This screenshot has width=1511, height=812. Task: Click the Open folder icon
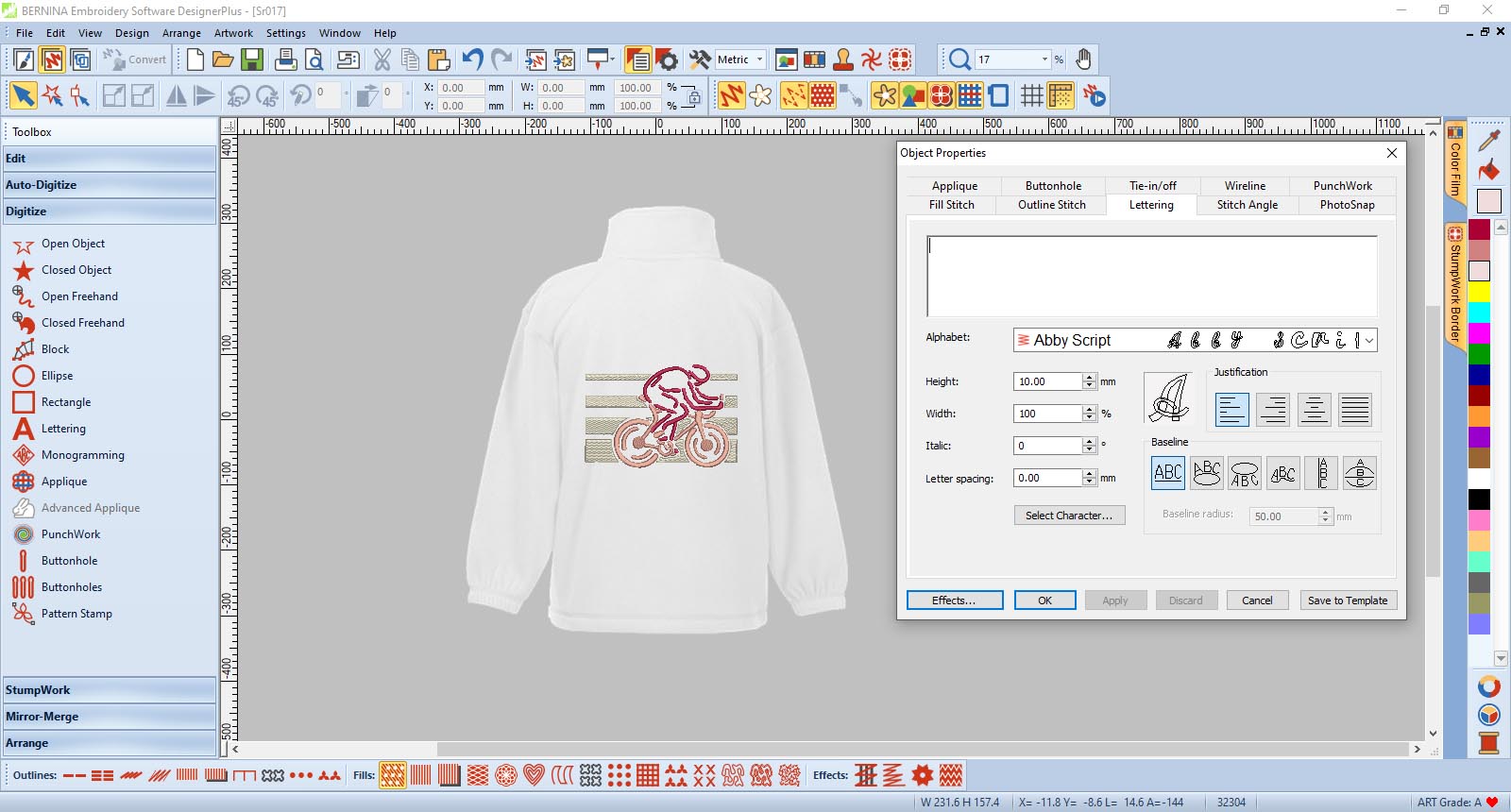223,59
